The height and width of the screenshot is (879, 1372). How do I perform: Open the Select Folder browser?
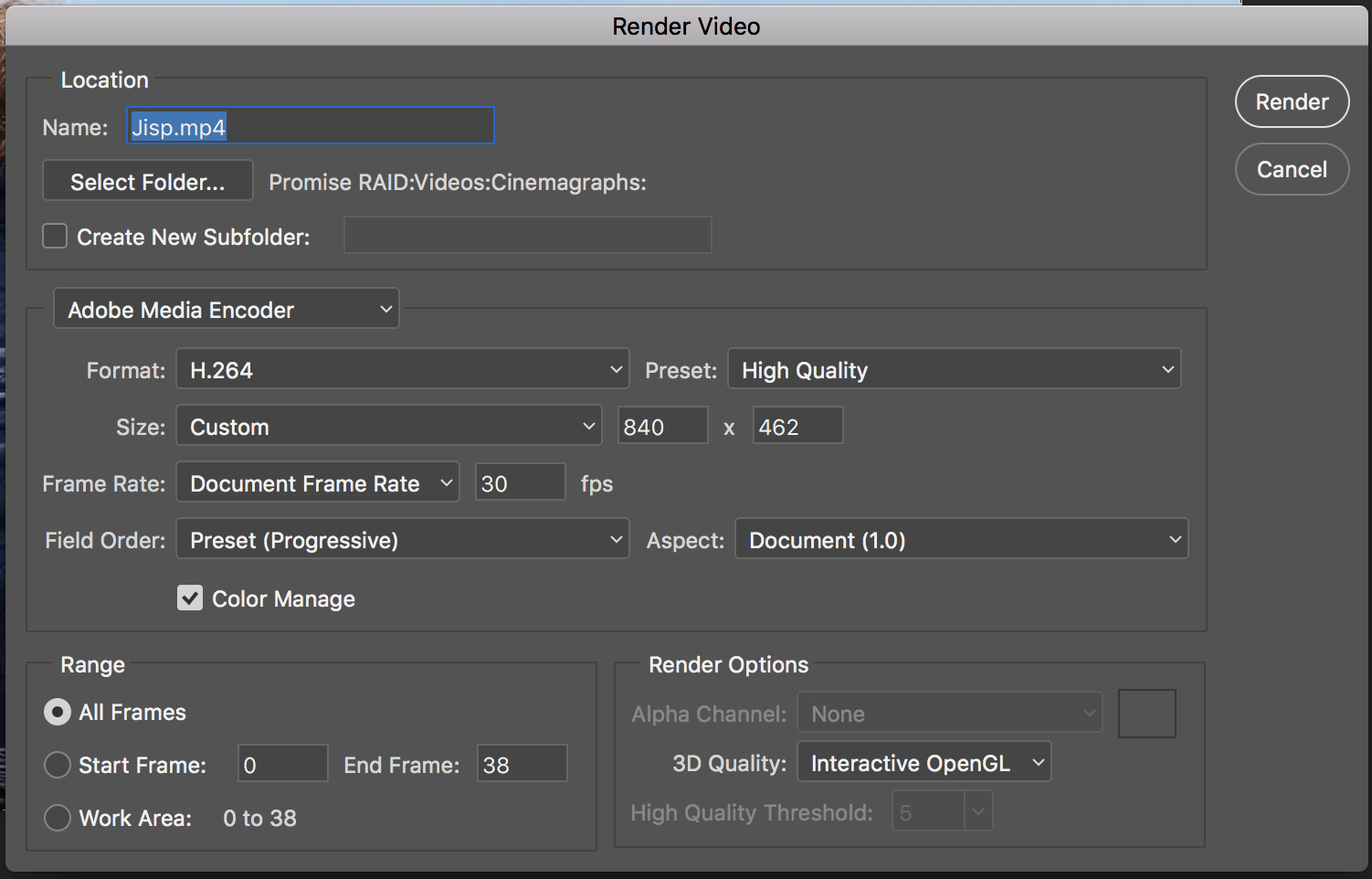(148, 181)
